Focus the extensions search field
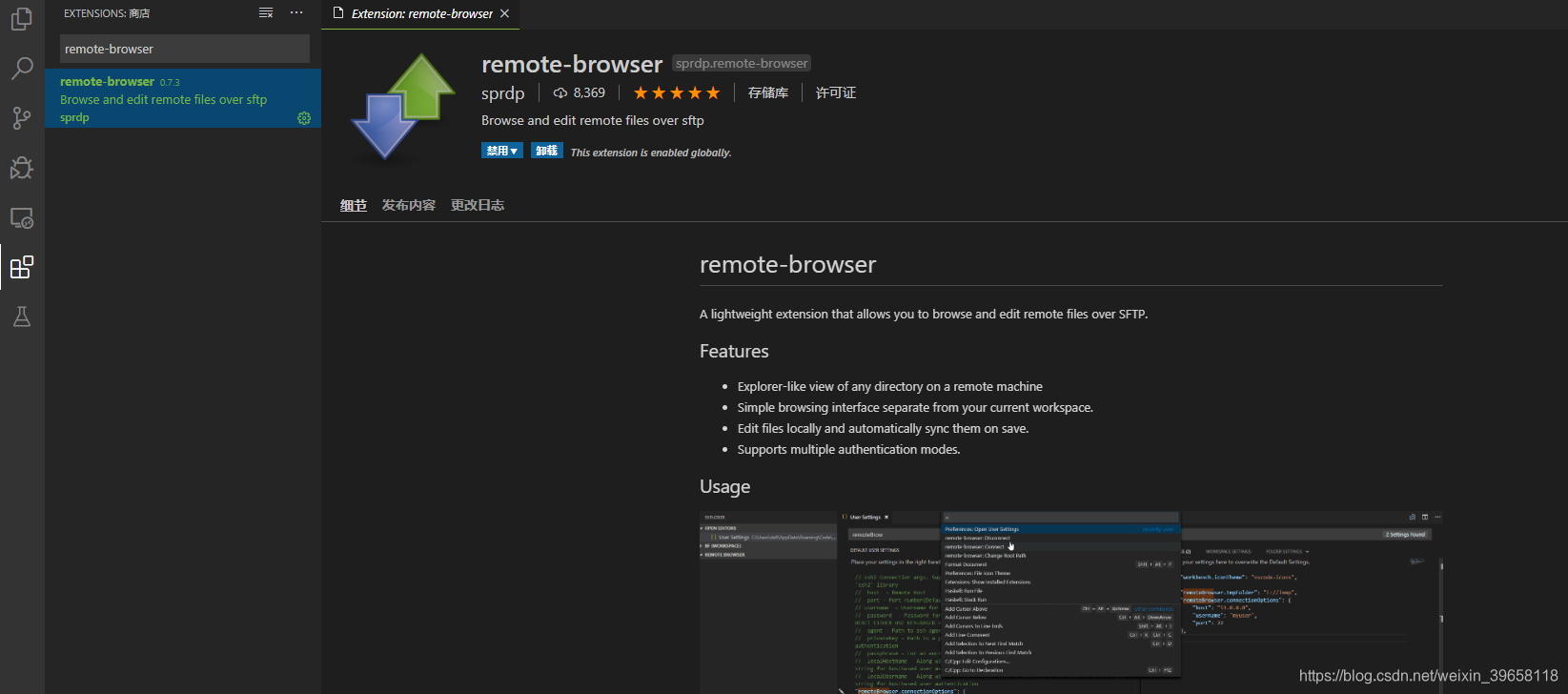This screenshot has width=1568, height=694. coord(184,49)
